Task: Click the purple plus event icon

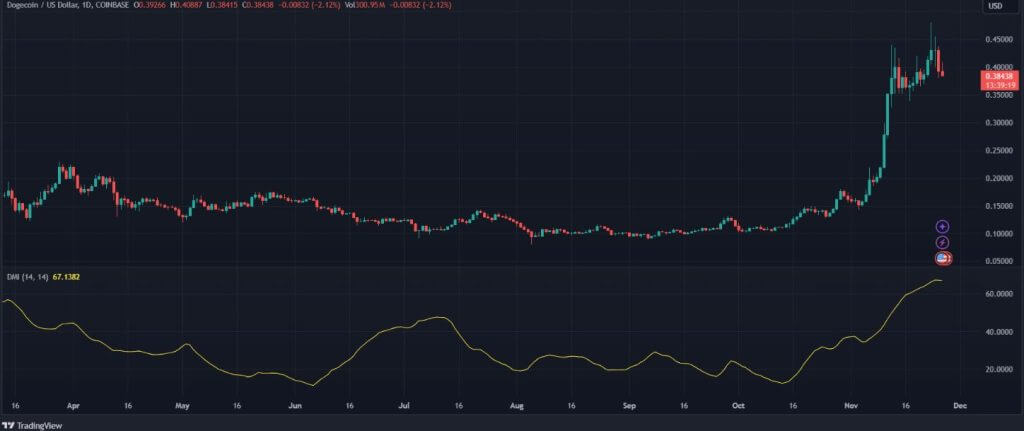Action: [942, 227]
